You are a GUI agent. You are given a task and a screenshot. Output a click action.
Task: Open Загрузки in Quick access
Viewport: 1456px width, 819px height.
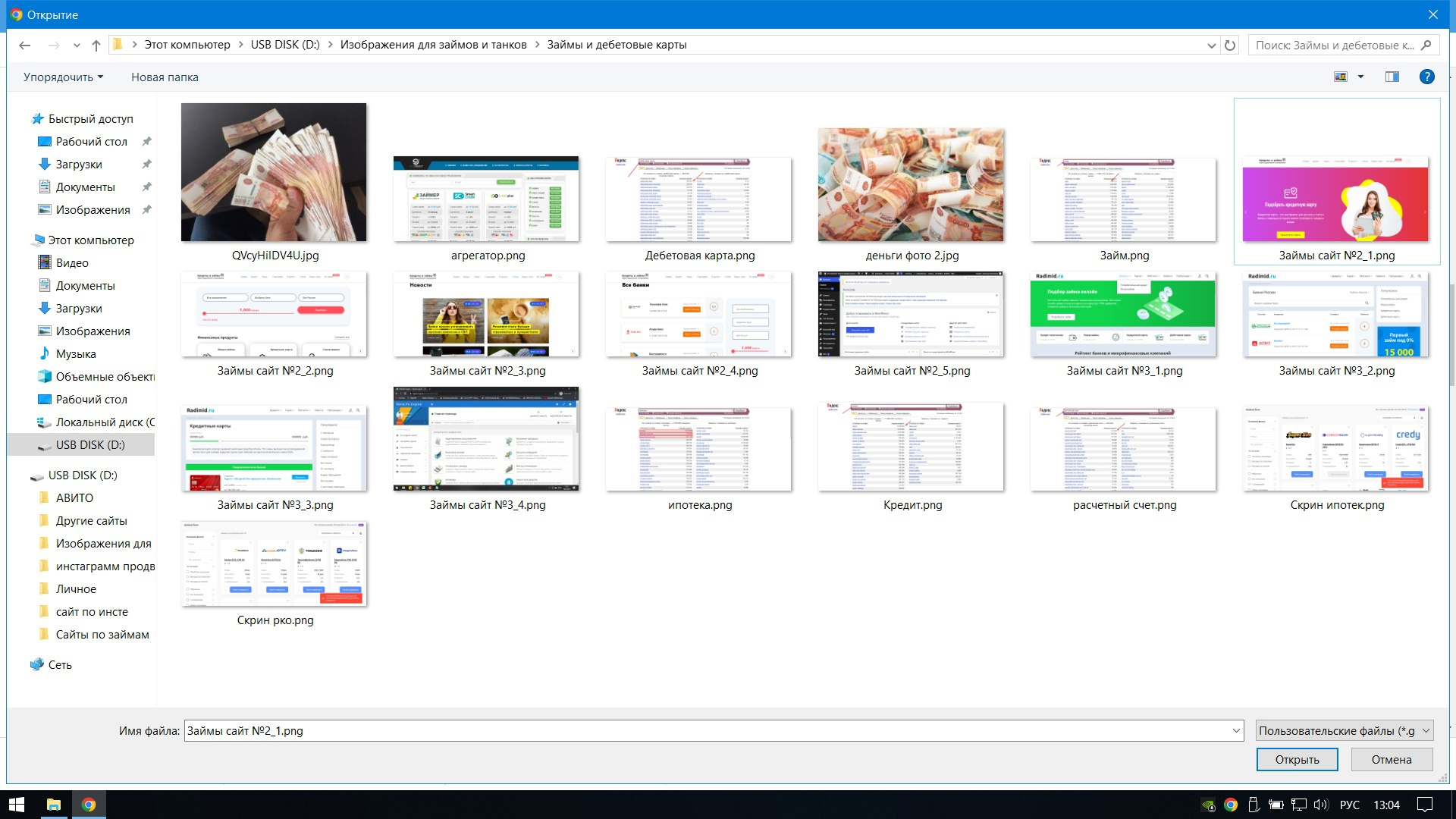pyautogui.click(x=79, y=165)
